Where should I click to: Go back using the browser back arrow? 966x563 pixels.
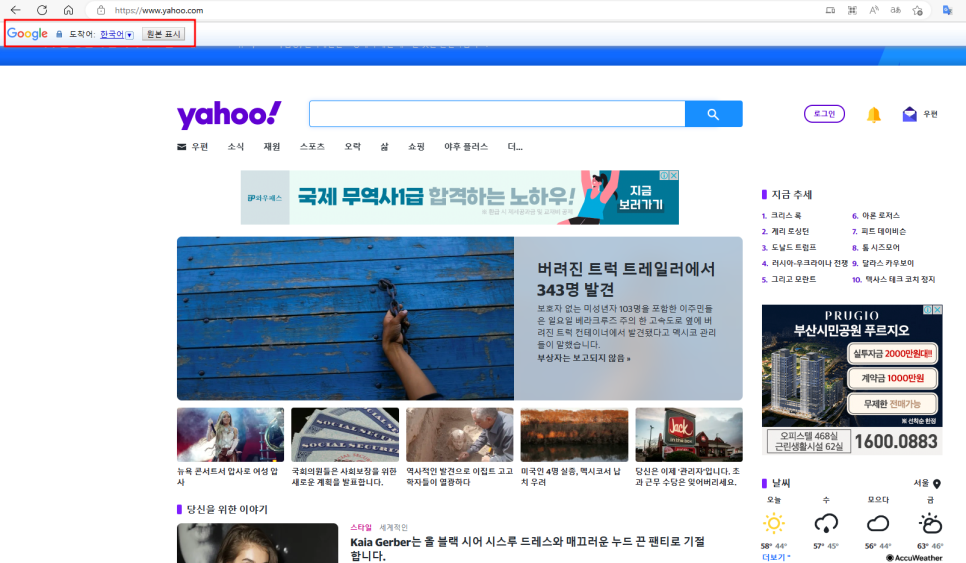[15, 10]
